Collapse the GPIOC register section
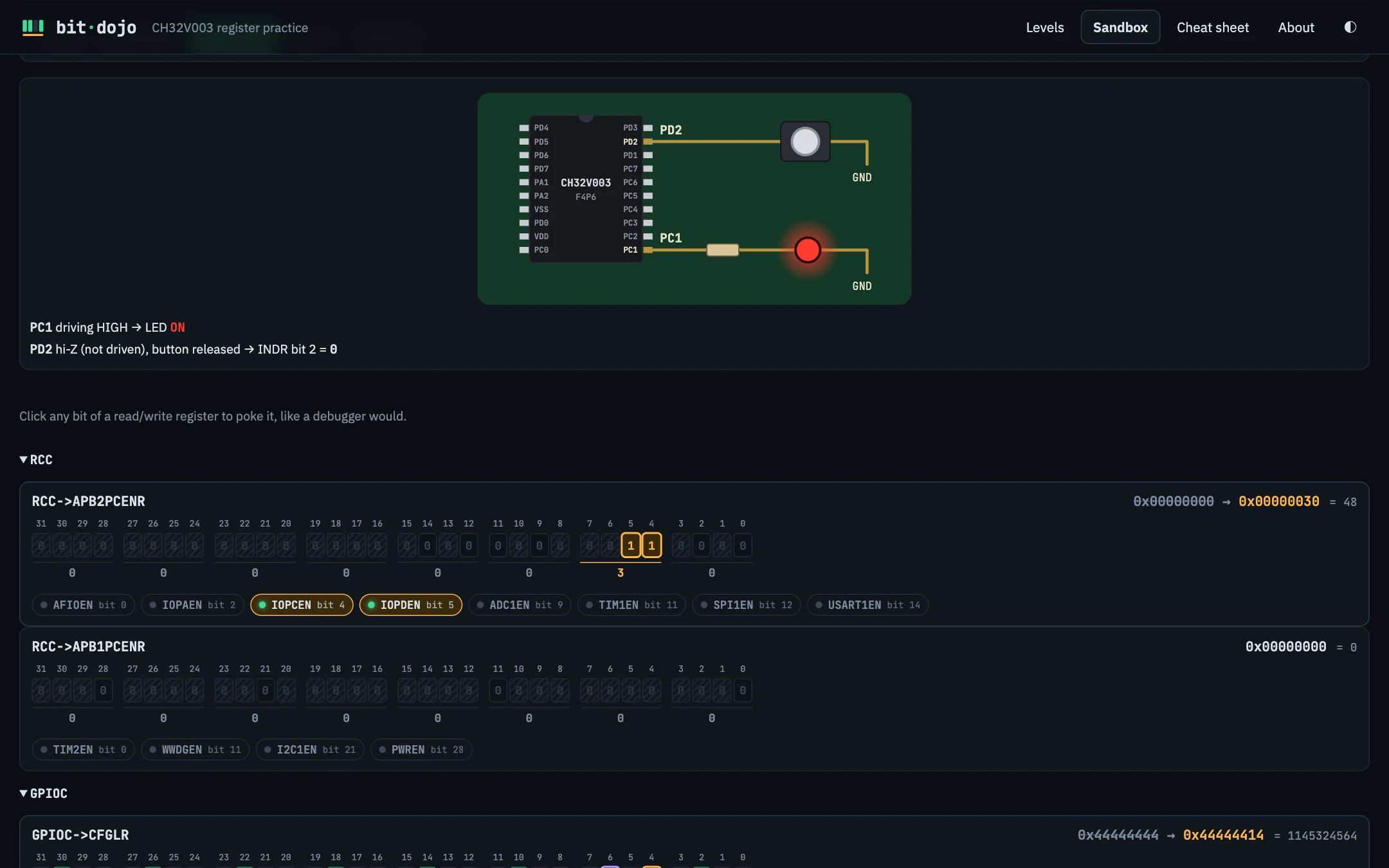Viewport: 1389px width, 868px height. click(44, 793)
